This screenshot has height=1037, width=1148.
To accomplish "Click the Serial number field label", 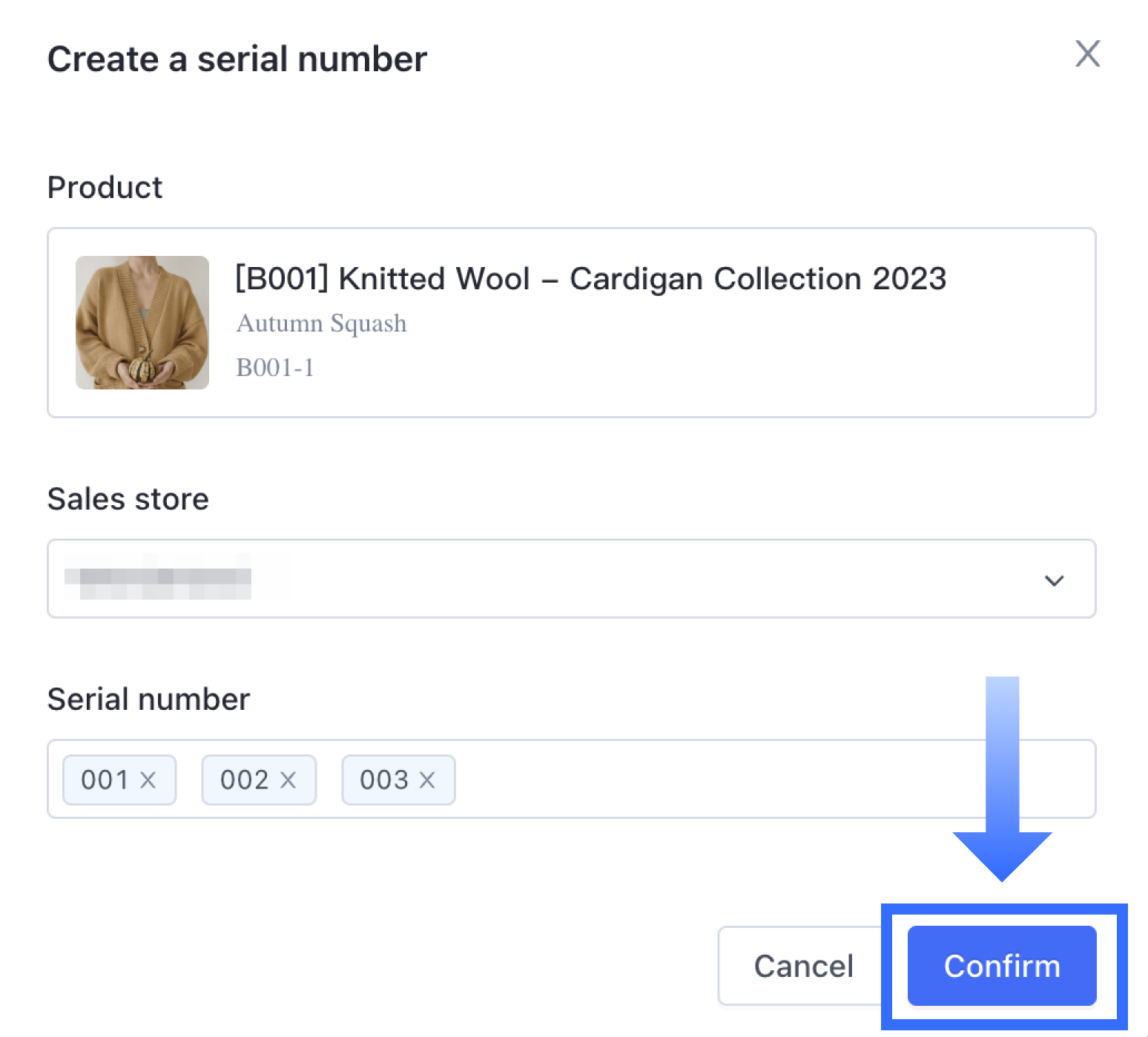I will [x=148, y=699].
